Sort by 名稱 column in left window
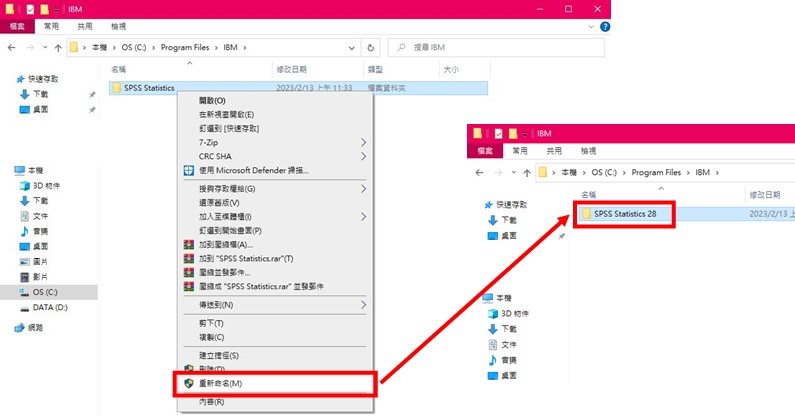795x417 pixels. point(119,70)
